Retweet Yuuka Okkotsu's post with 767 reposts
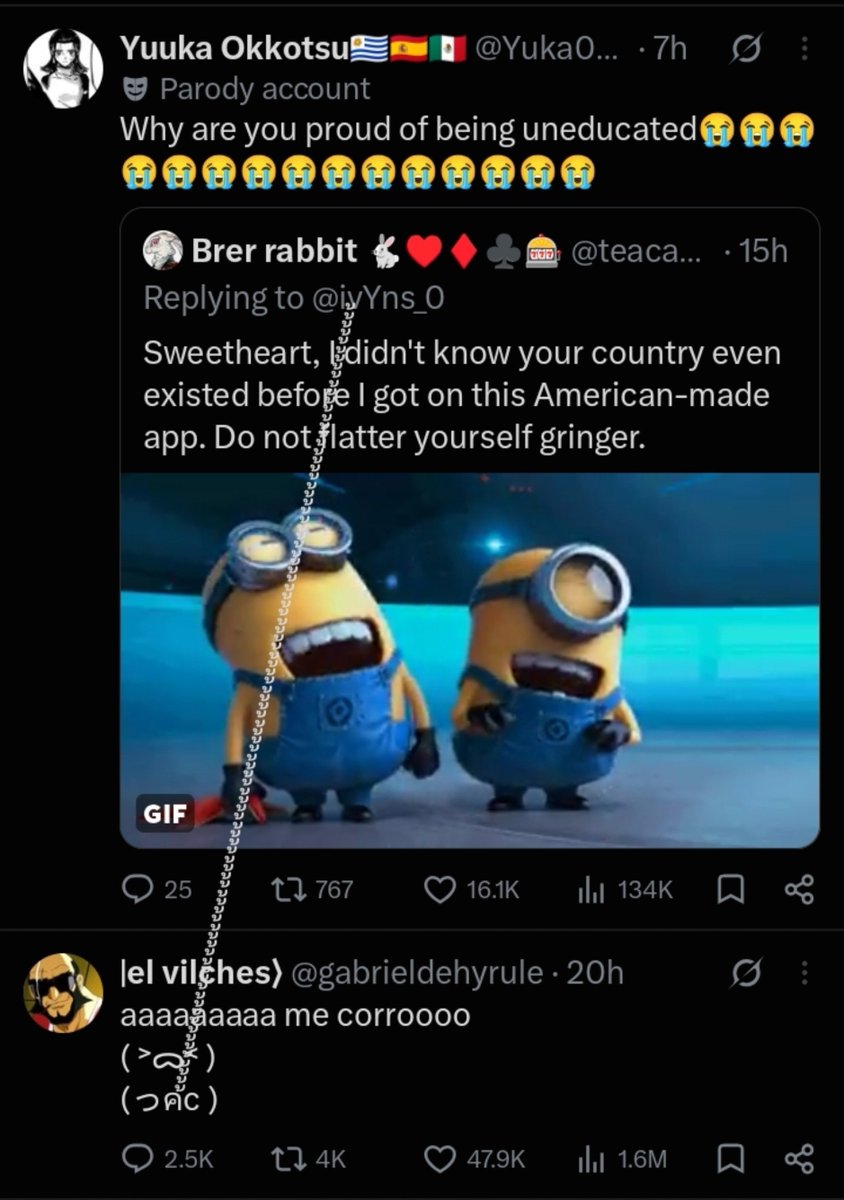Image resolution: width=844 pixels, height=1200 pixels. [288, 888]
